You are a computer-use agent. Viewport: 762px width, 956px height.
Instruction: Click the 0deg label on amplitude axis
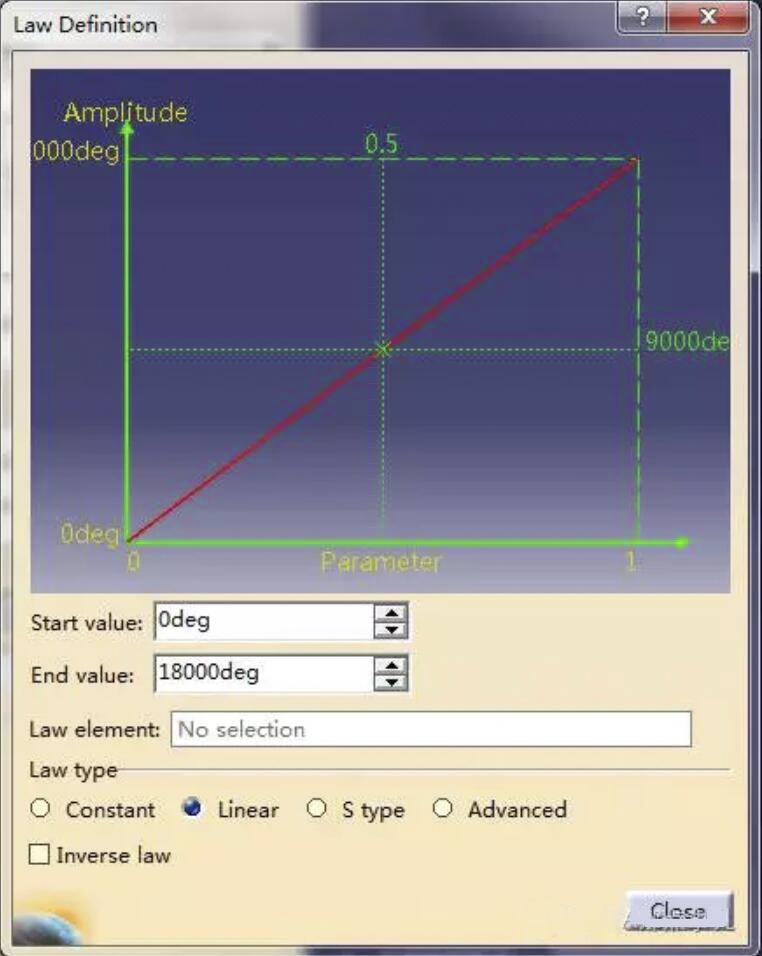coord(90,533)
